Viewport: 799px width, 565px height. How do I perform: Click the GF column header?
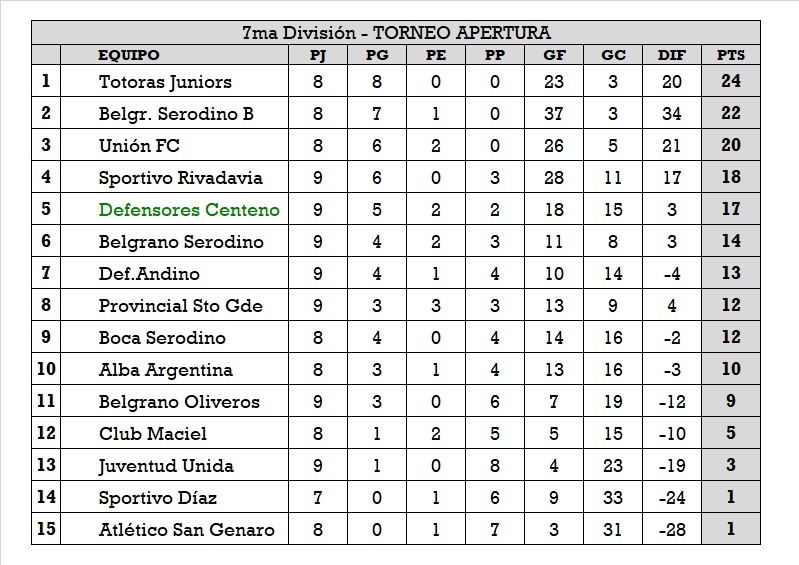click(553, 55)
